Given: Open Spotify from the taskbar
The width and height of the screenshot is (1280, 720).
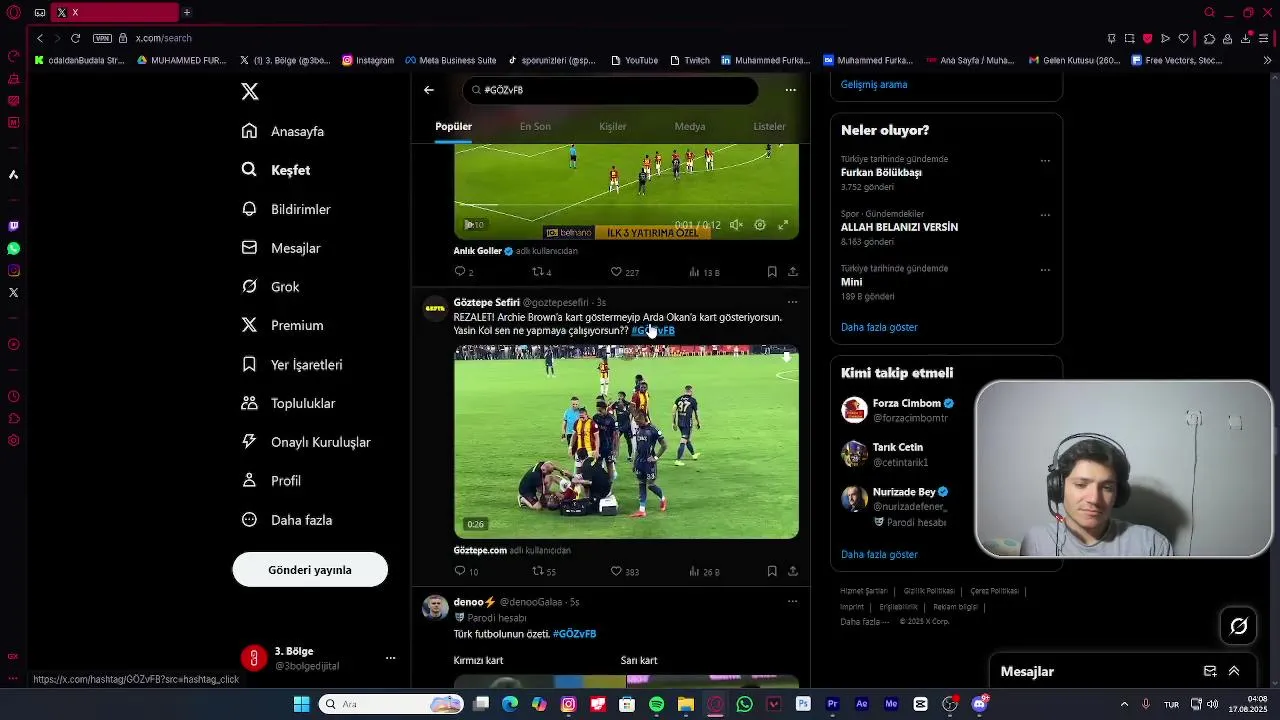Looking at the screenshot, I should (656, 704).
